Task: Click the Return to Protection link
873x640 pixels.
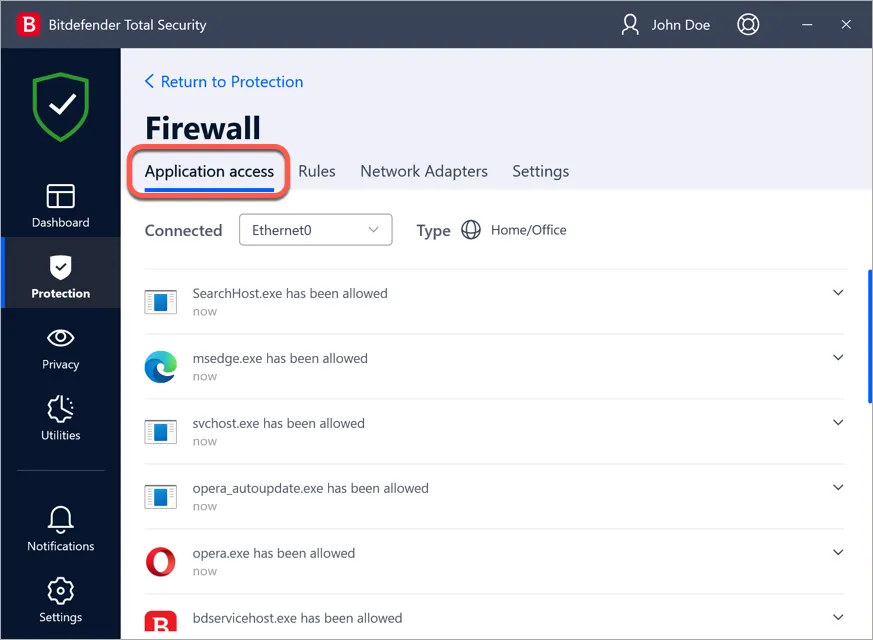Action: 224,82
